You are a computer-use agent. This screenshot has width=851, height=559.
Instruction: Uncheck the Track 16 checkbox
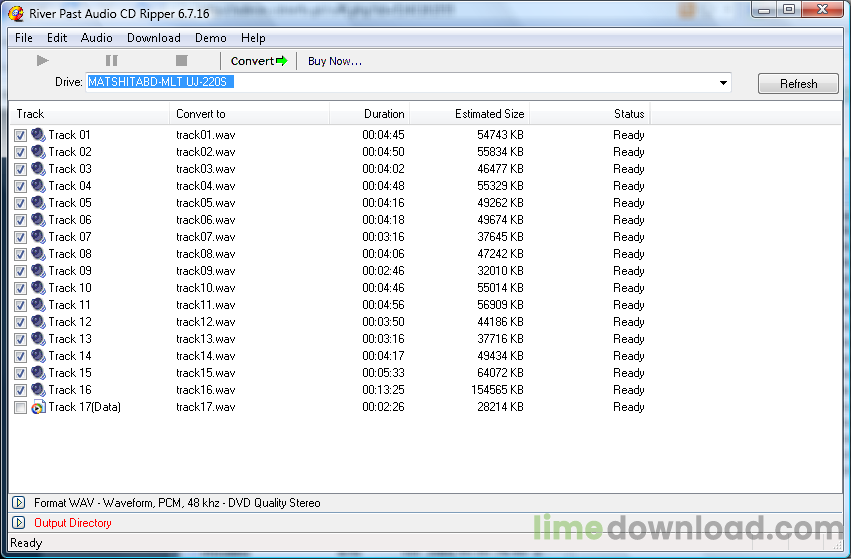21,390
